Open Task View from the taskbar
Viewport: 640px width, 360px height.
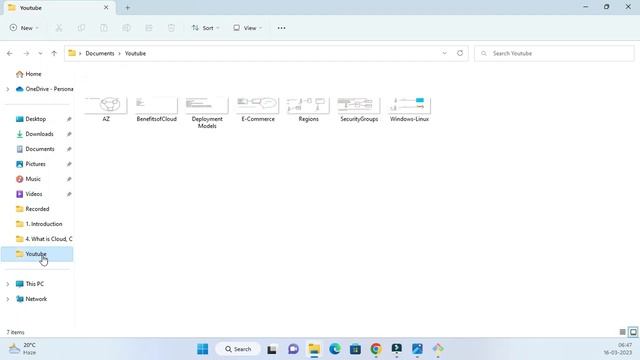click(272, 349)
